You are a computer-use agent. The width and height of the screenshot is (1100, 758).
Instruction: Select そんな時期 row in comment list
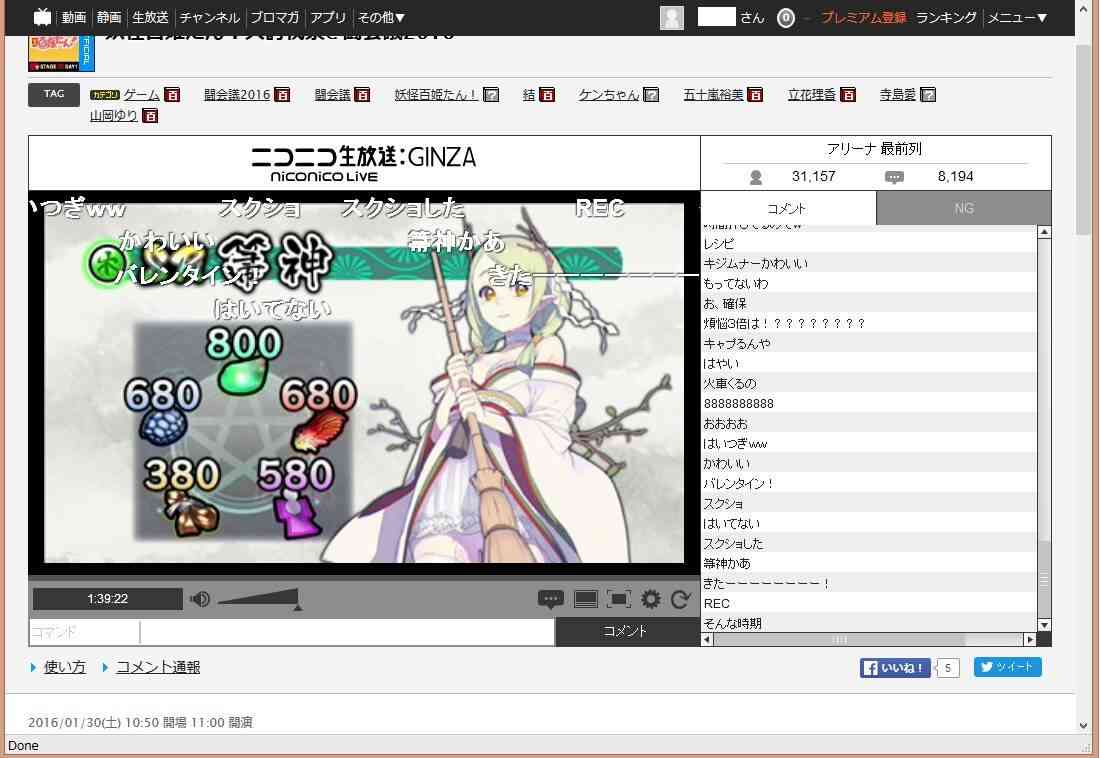(x=869, y=623)
